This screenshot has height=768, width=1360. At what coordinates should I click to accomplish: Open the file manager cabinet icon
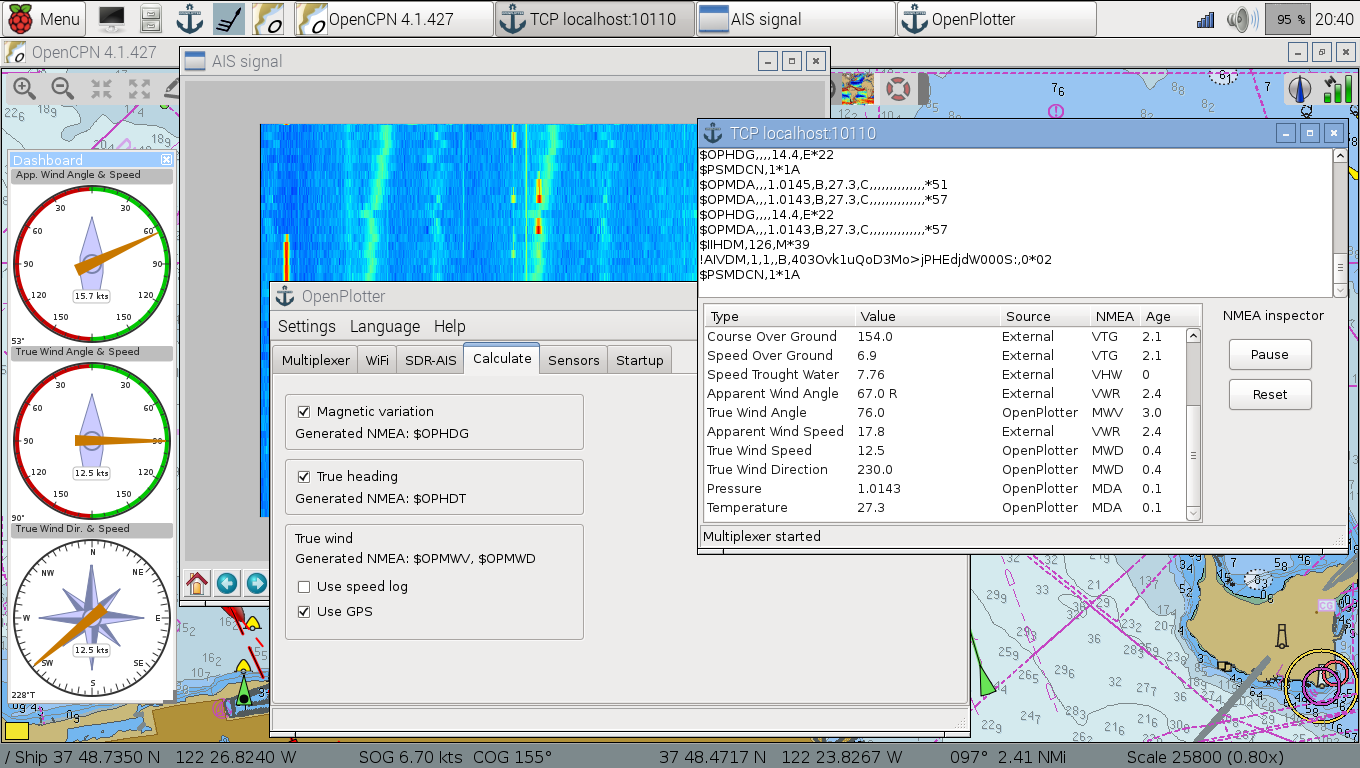(151, 18)
